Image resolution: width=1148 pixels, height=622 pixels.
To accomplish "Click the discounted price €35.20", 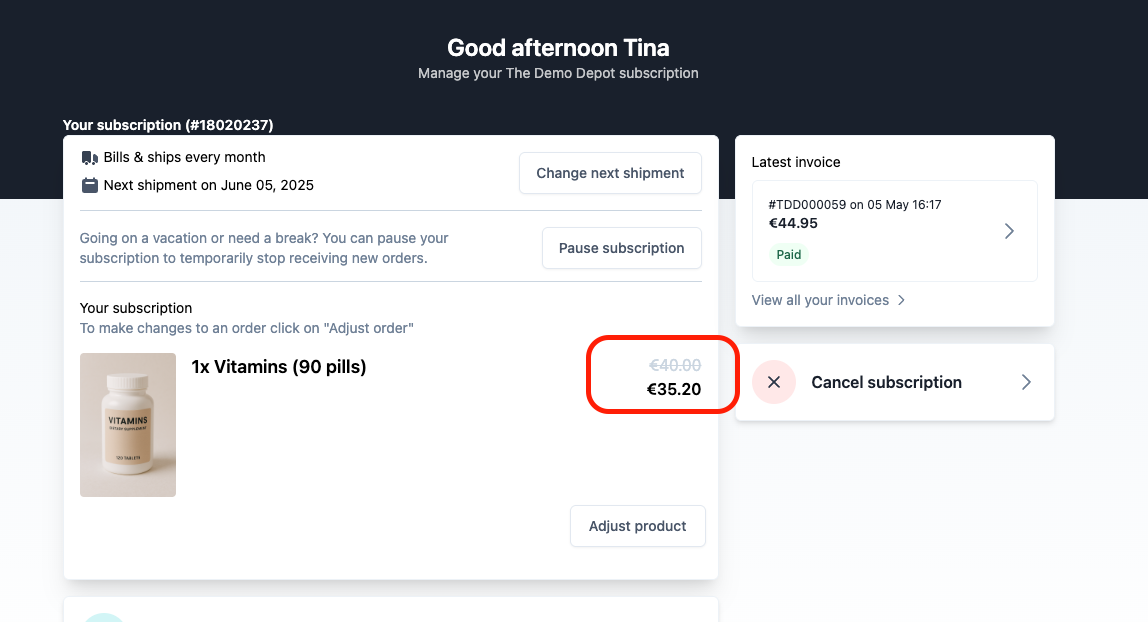I will [x=674, y=389].
